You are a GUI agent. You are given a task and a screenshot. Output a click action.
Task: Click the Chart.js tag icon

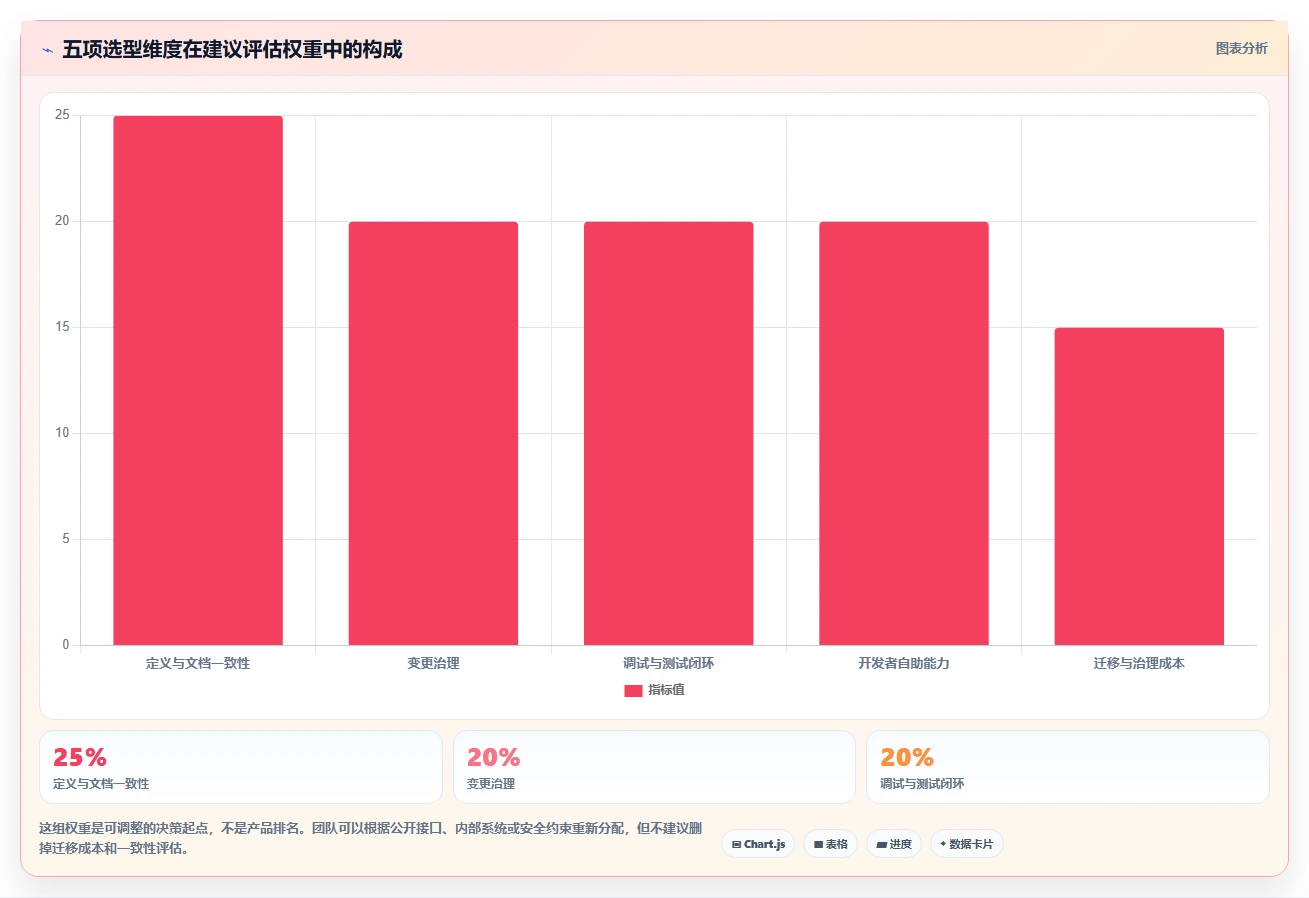(x=736, y=844)
